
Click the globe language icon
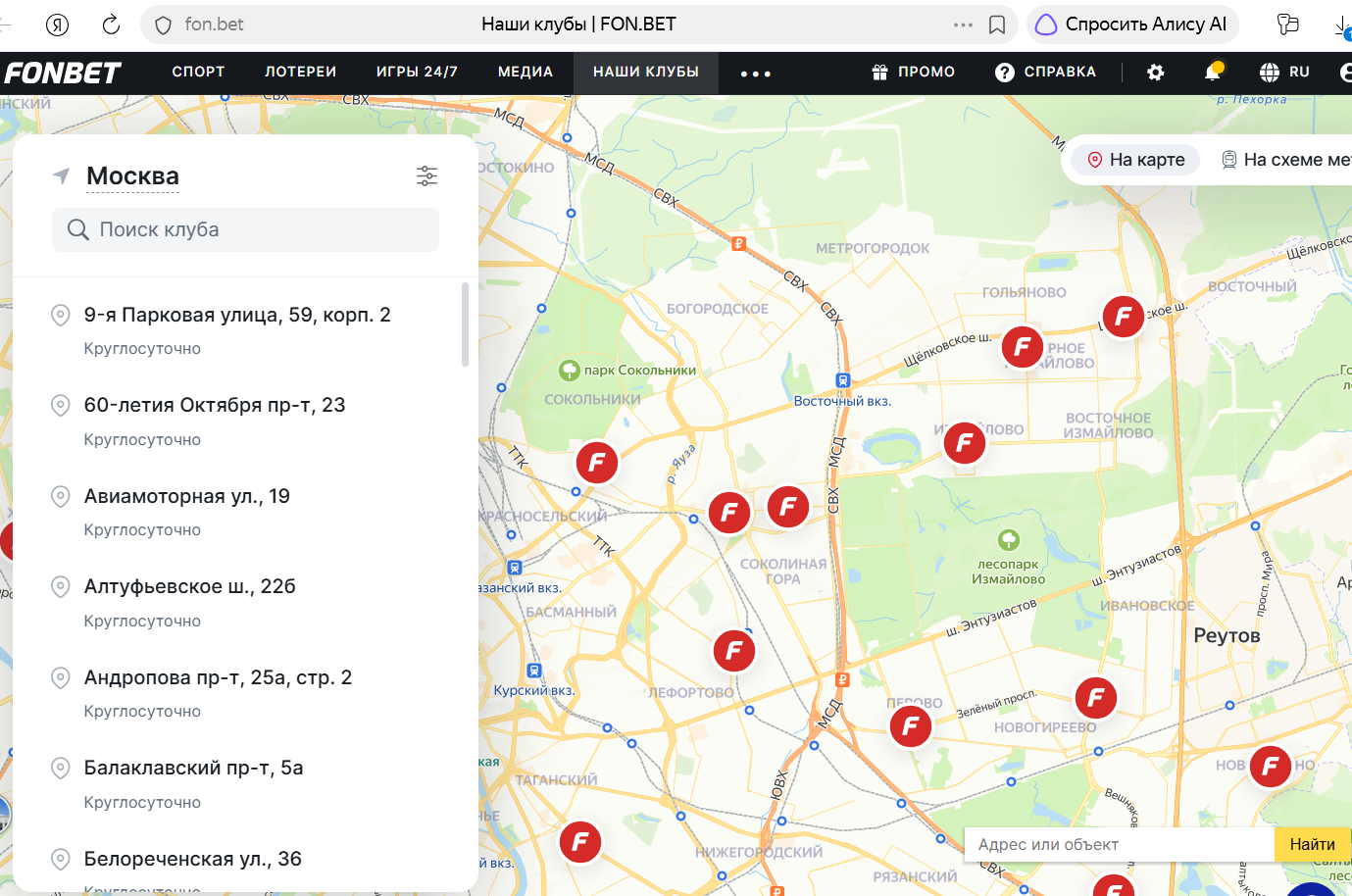click(x=1270, y=73)
